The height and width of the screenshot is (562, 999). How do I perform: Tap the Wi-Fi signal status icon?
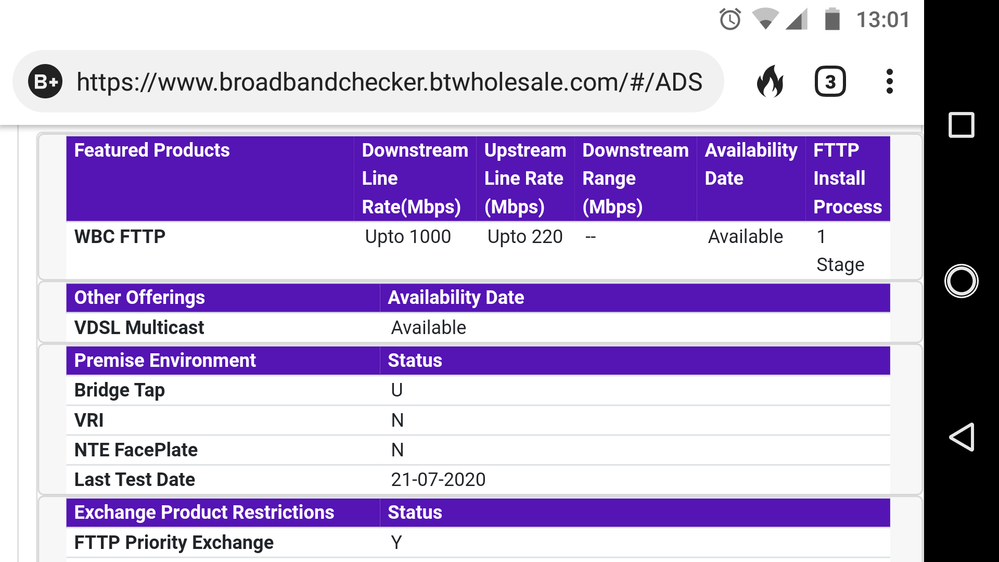(765, 19)
